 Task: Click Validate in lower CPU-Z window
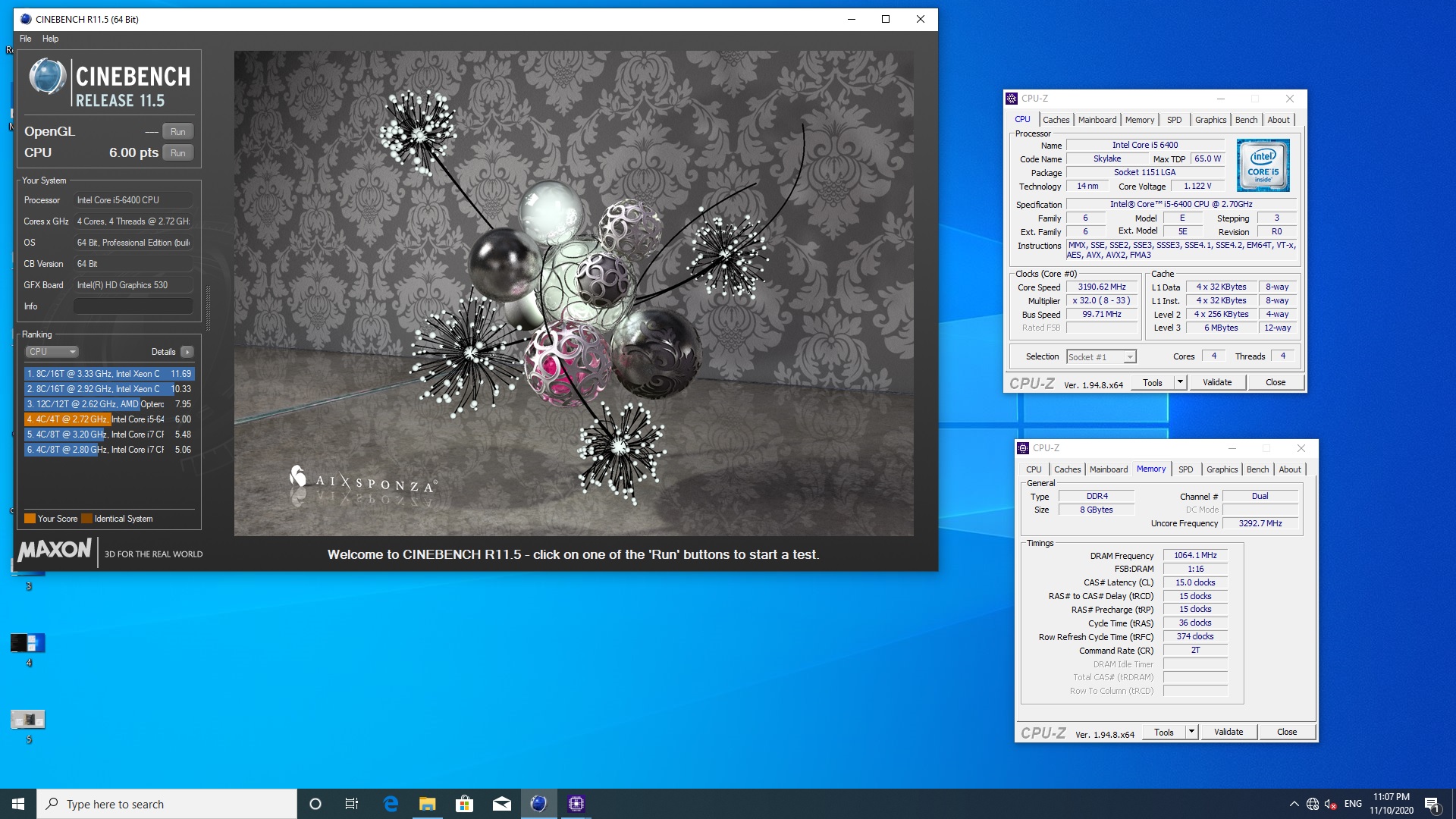point(1228,733)
